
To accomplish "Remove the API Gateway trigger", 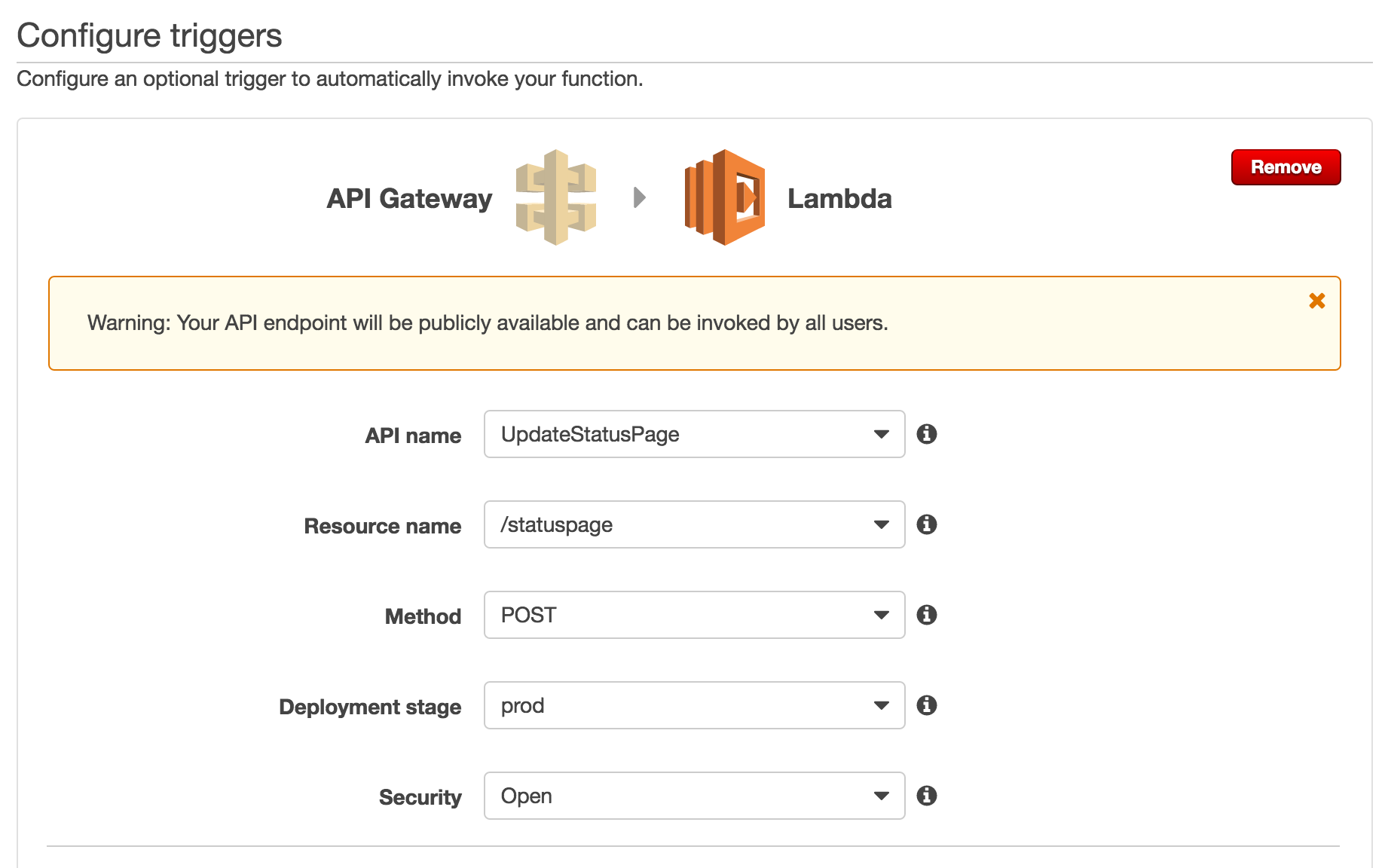I will [x=1286, y=167].
